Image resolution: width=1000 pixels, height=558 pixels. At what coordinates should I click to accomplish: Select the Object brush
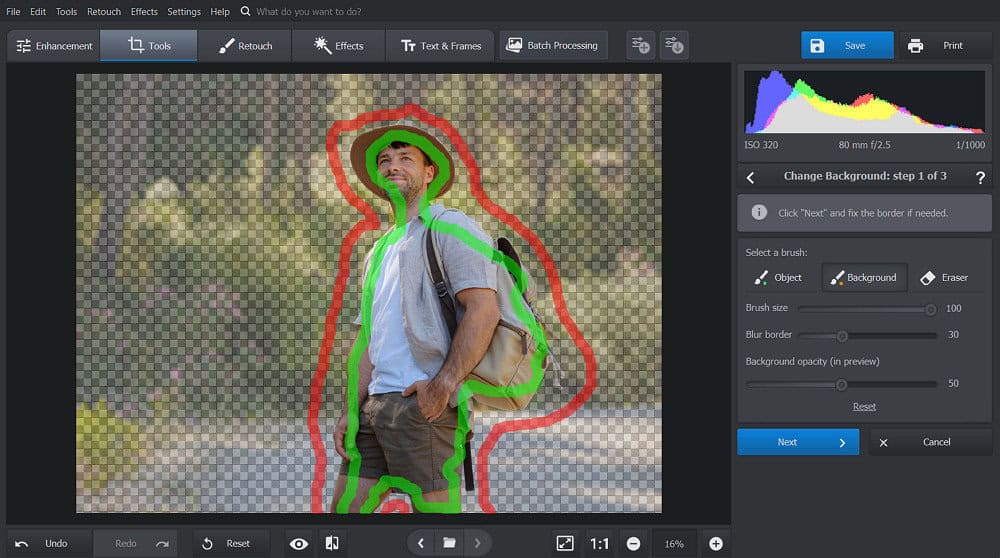click(x=778, y=277)
